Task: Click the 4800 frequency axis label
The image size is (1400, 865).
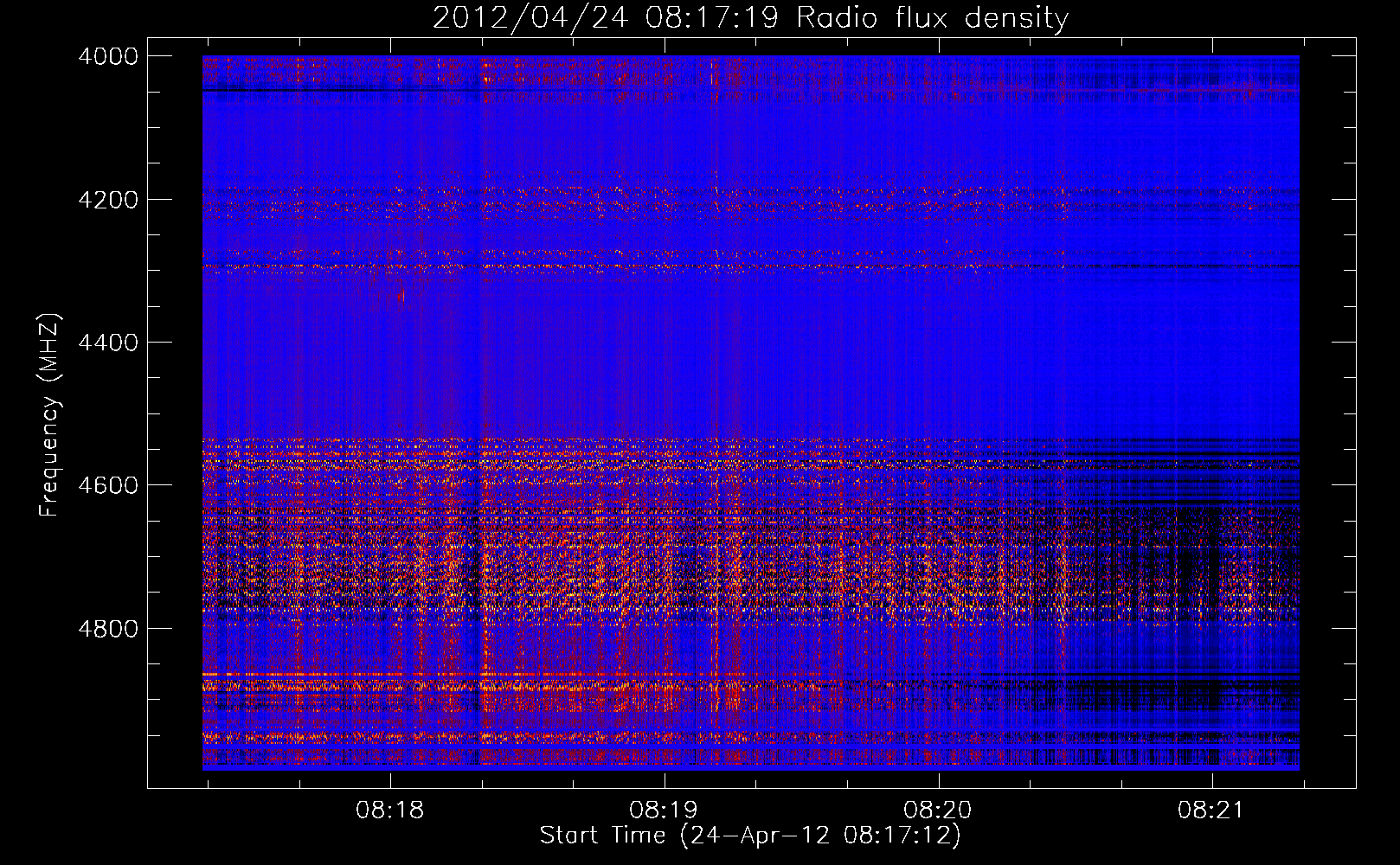Action: [x=108, y=629]
